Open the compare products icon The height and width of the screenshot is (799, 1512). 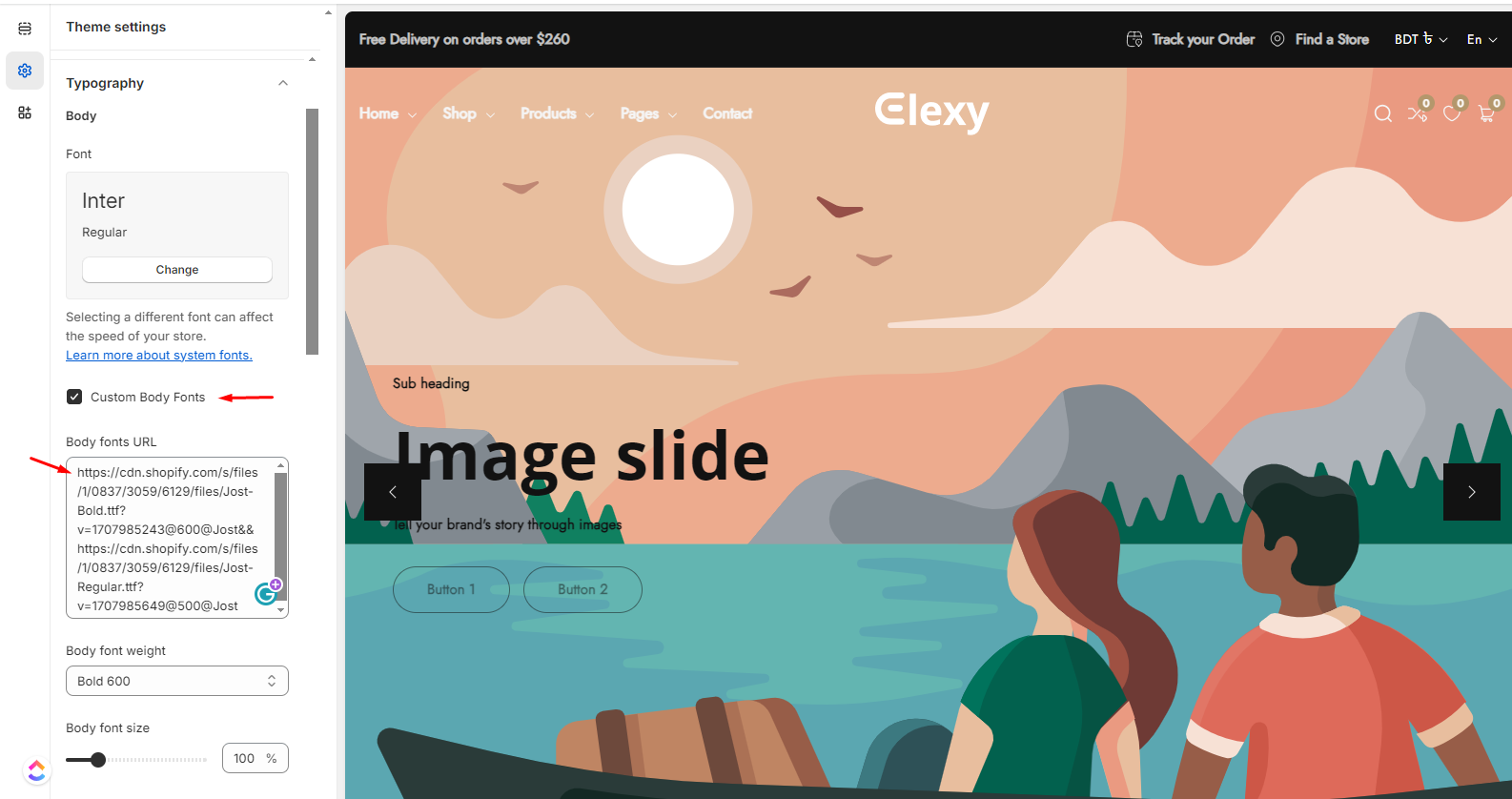click(x=1418, y=113)
